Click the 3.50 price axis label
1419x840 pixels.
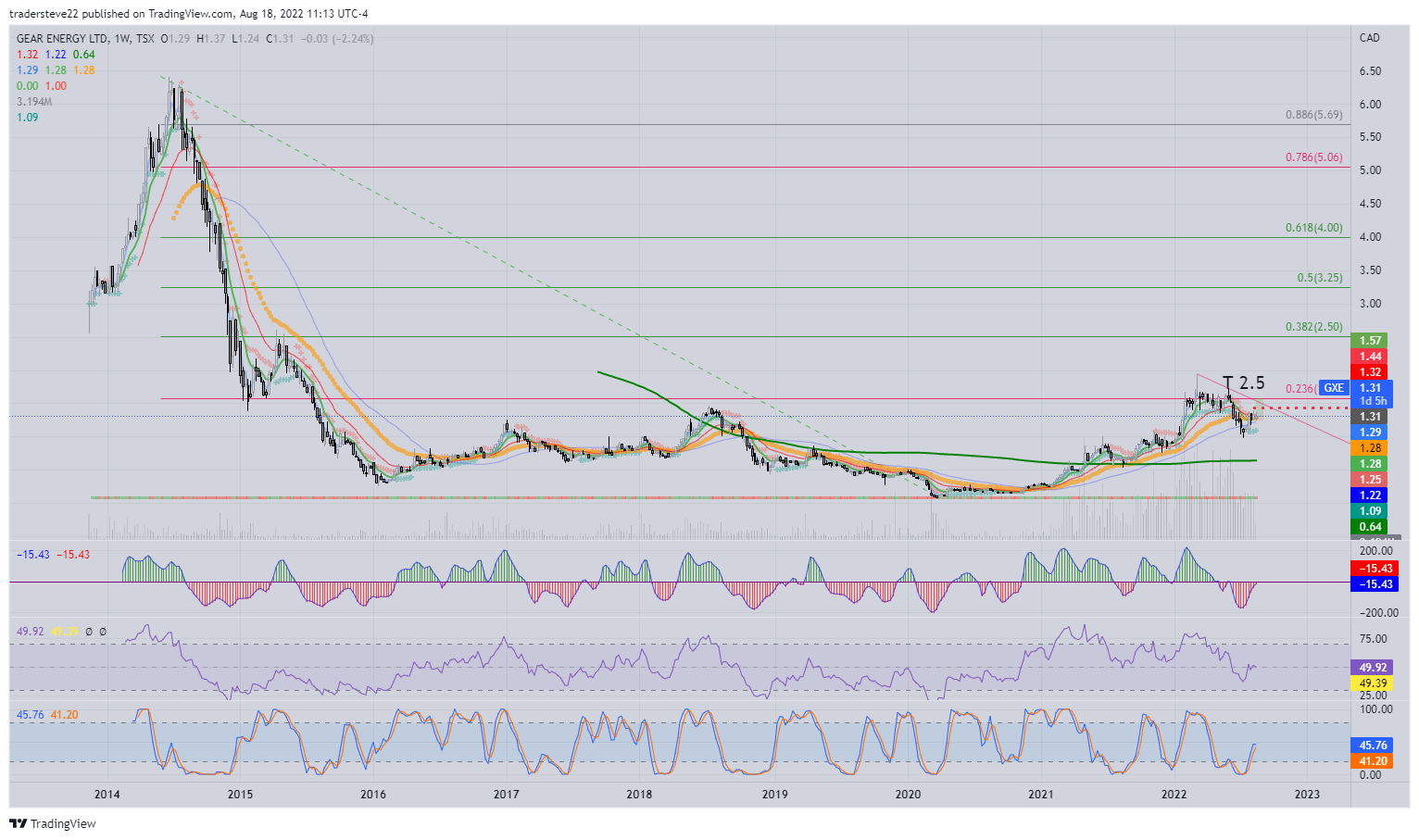pos(1370,270)
